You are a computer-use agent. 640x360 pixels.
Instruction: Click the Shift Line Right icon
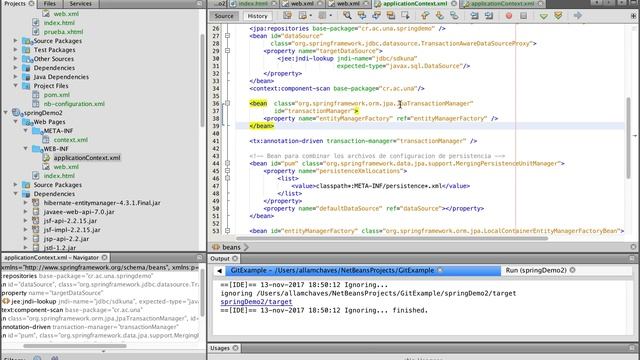tap(489, 16)
